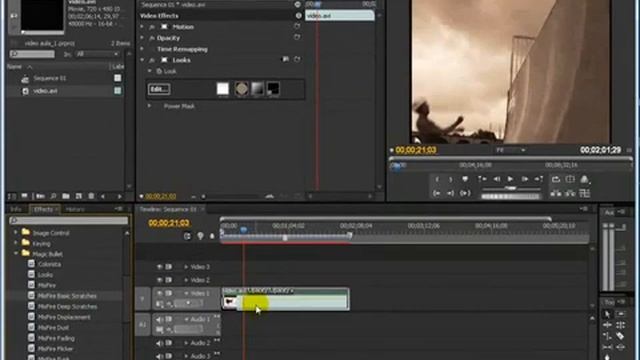Open the Output settings button
The width and height of the screenshot is (640, 360).
point(584,179)
